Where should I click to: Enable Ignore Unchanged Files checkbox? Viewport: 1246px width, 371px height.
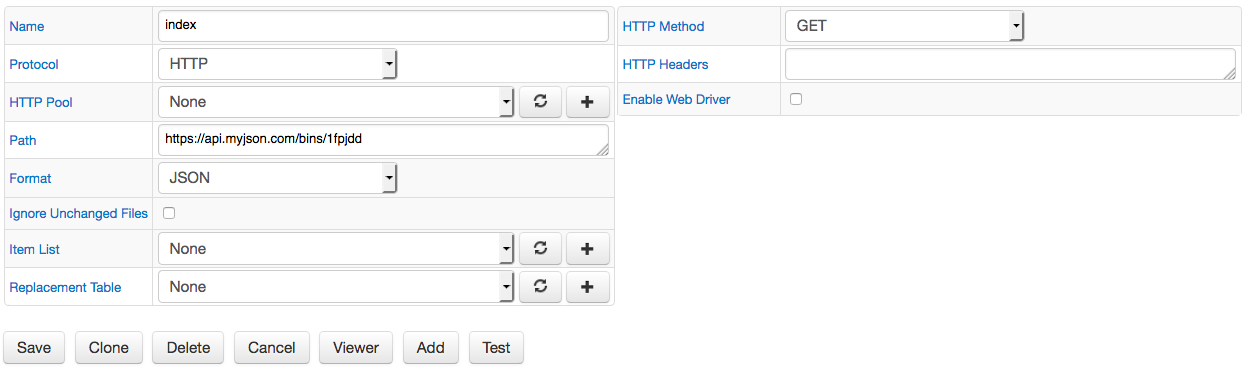(x=169, y=213)
